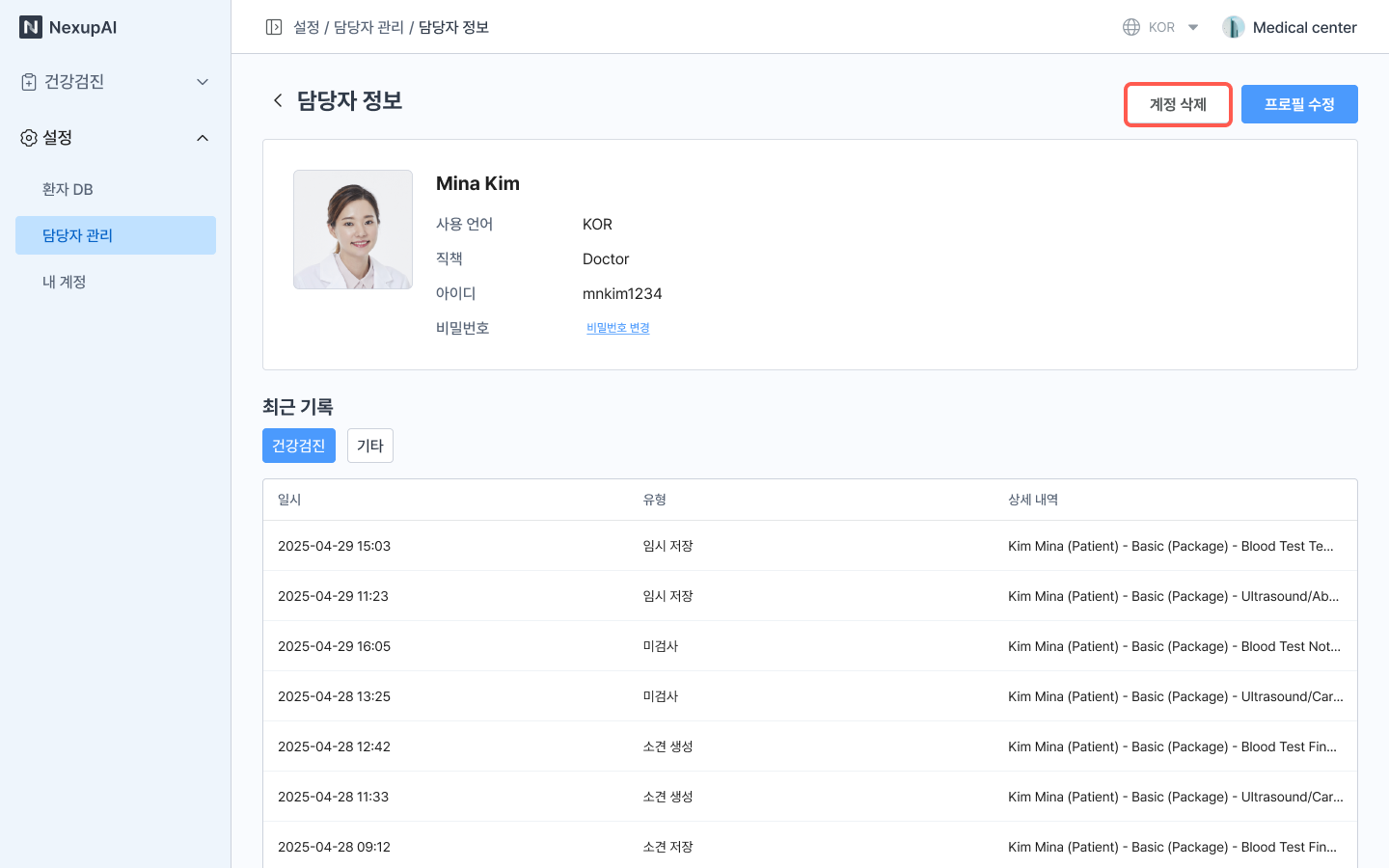
Task: Click the 프로필 수정 button
Action: click(1299, 104)
